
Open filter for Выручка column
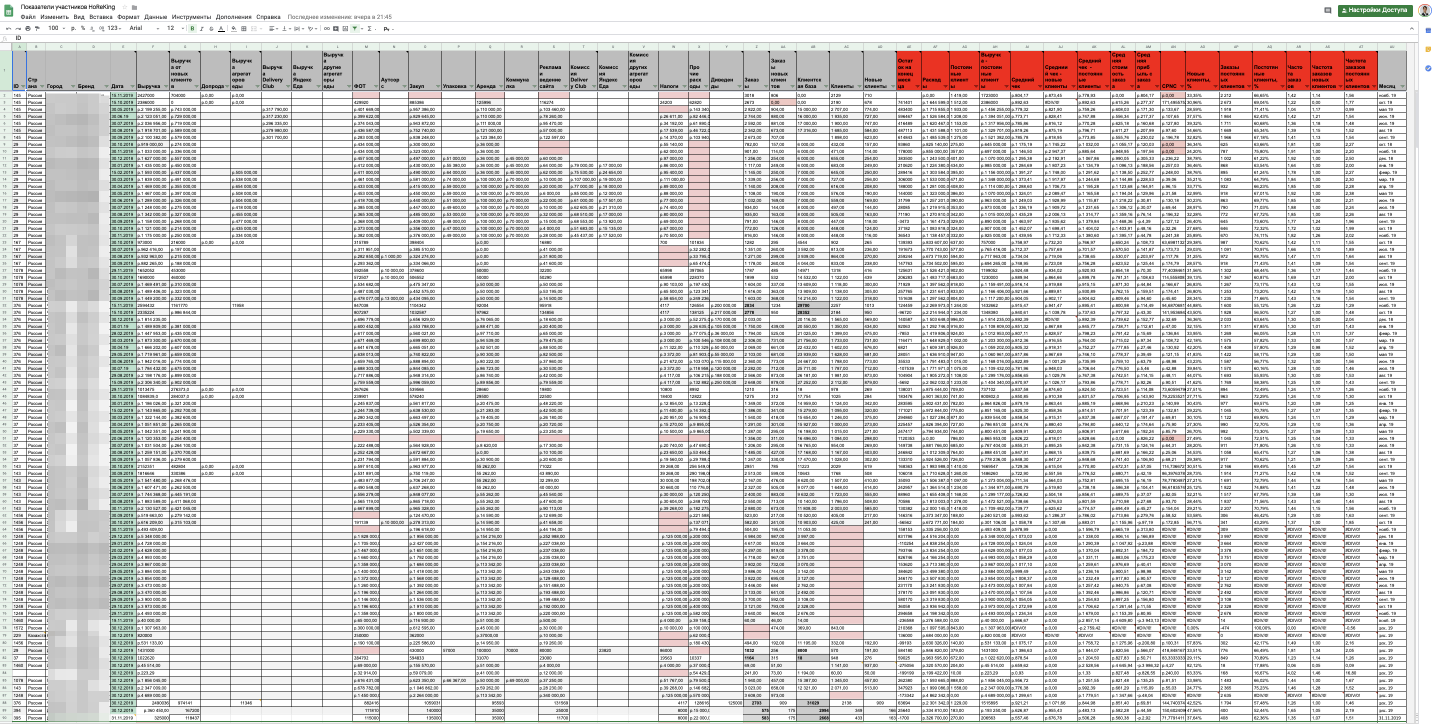click(166, 86)
